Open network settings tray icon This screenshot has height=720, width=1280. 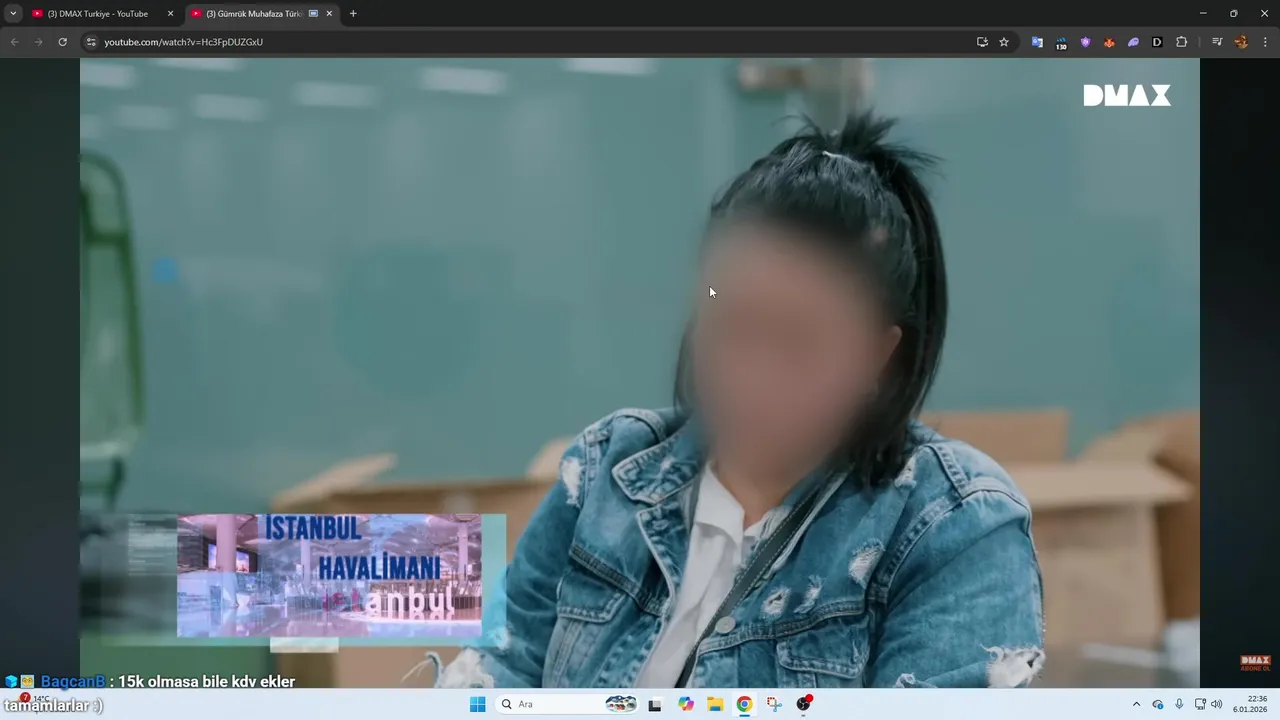[1200, 704]
